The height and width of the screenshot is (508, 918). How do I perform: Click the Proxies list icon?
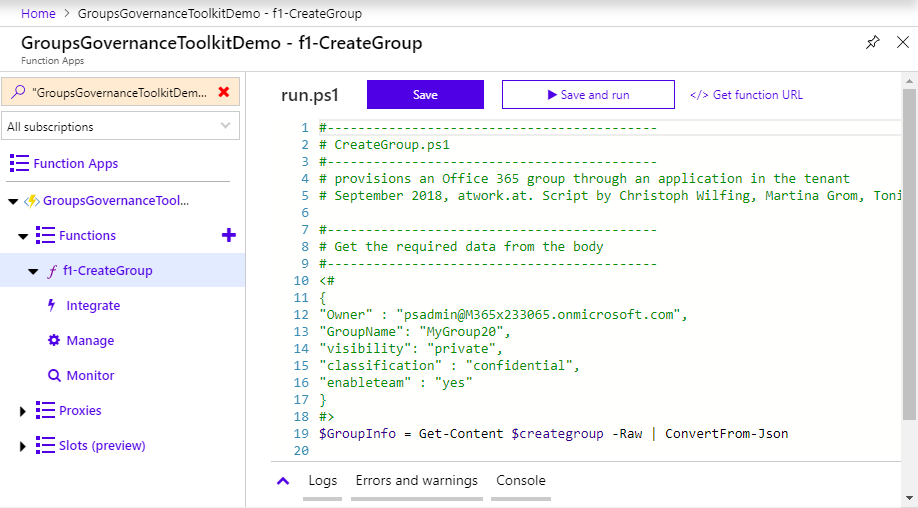pos(45,410)
